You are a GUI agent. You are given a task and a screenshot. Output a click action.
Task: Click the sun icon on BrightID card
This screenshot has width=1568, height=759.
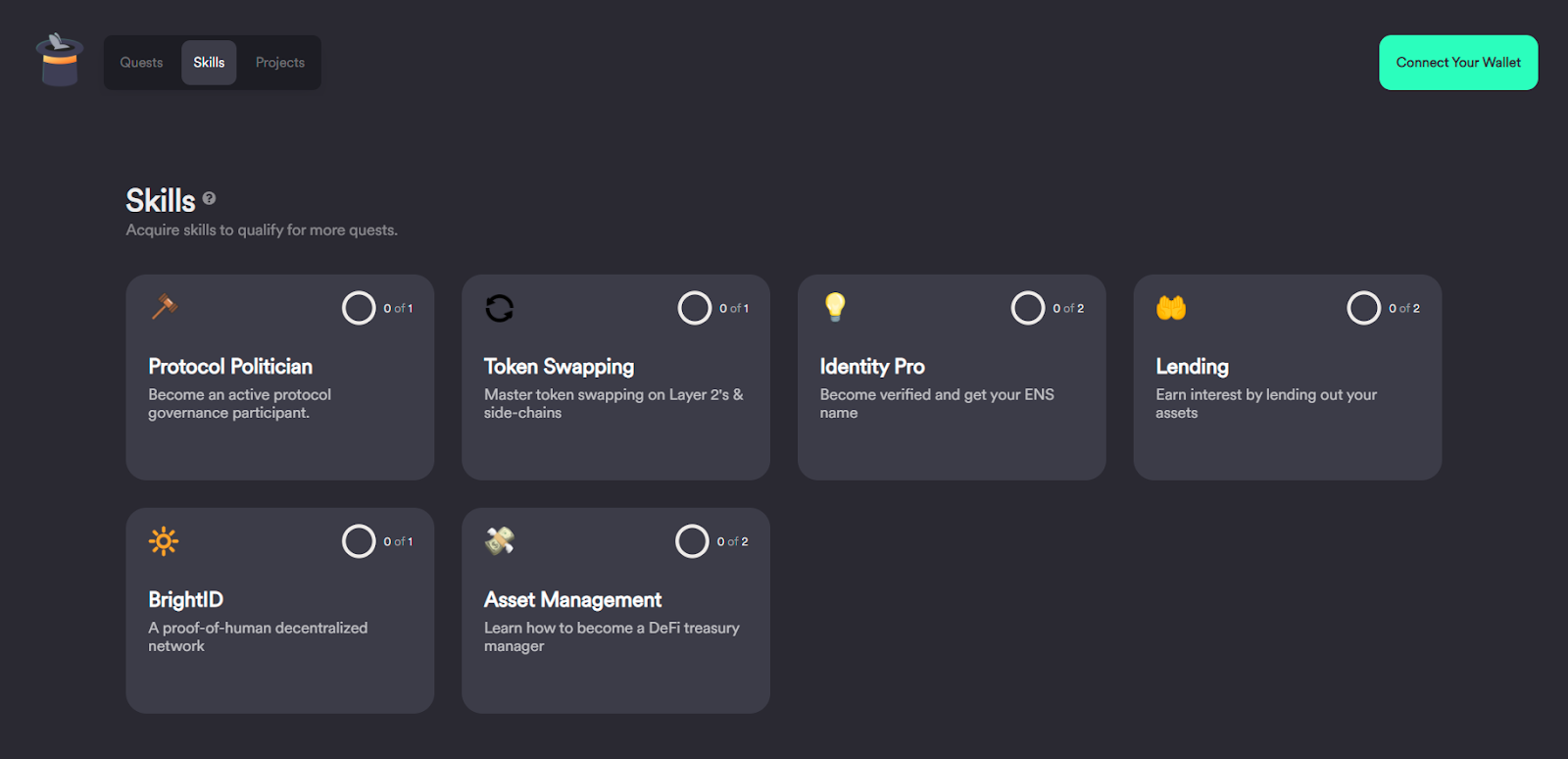pyautogui.click(x=164, y=541)
